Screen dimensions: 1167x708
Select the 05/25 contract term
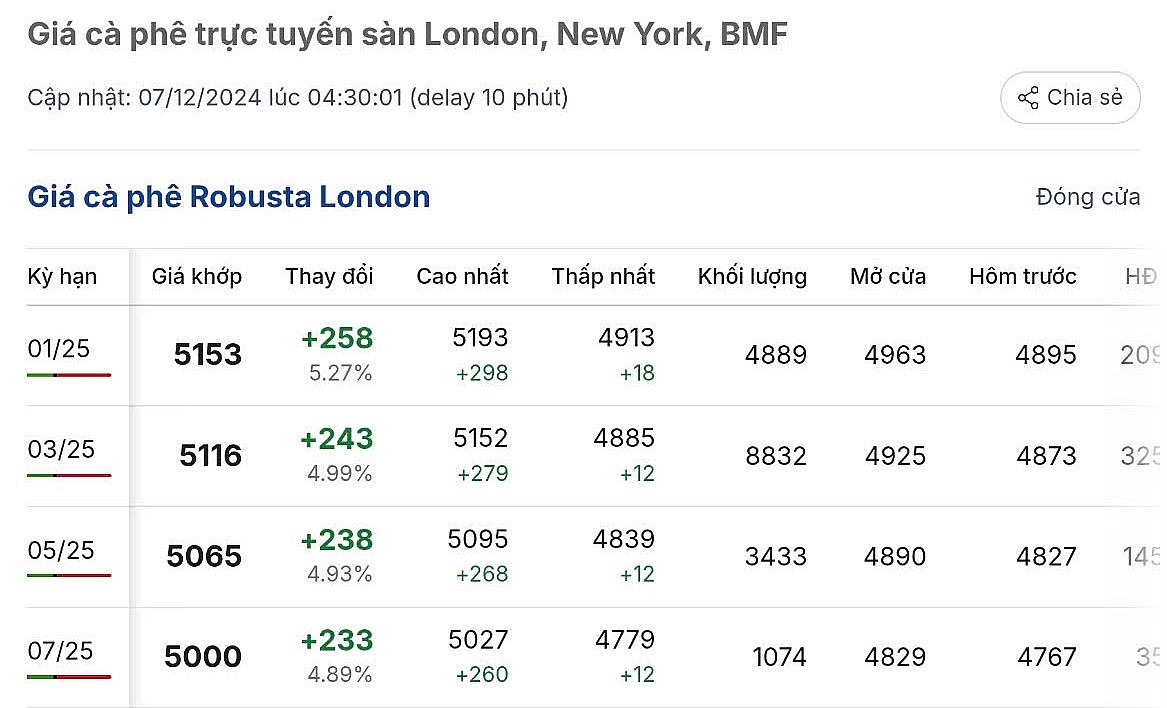click(61, 550)
